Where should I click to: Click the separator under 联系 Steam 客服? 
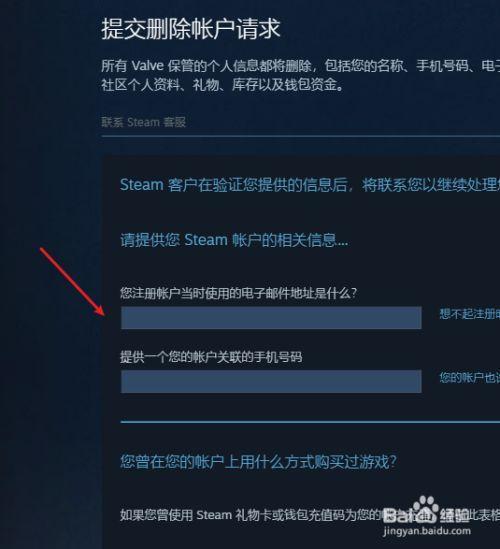coord(301,136)
